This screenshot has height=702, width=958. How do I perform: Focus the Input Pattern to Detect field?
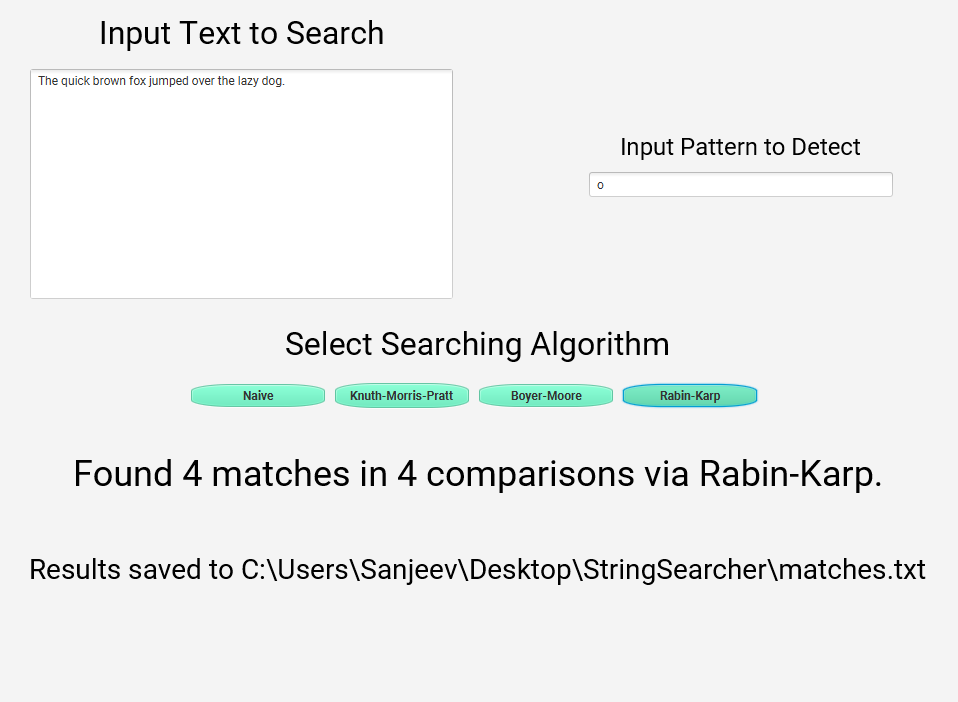coord(740,185)
